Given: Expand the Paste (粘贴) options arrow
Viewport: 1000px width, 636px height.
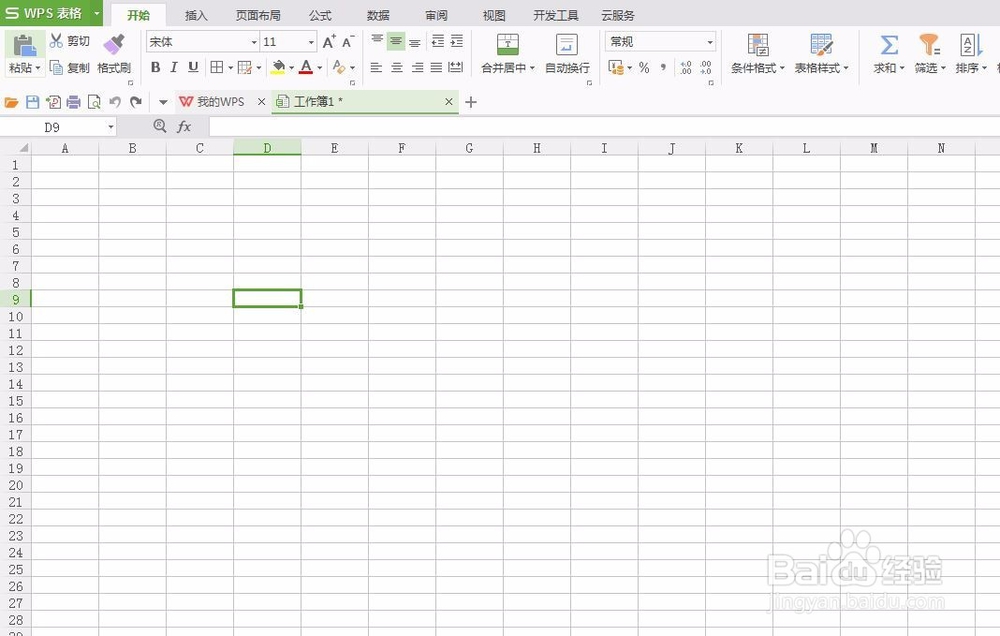Looking at the screenshot, I should pyautogui.click(x=38, y=68).
